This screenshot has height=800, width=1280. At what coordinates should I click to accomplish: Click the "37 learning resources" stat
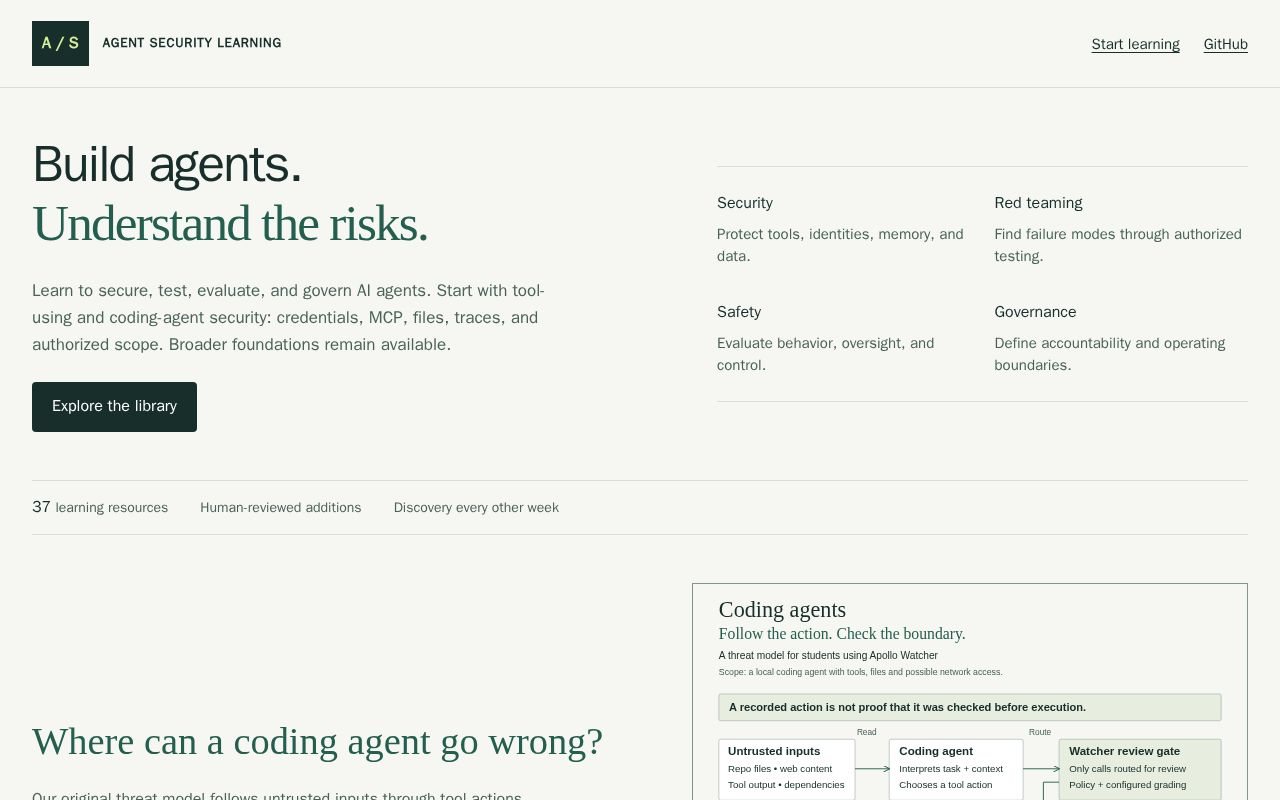coord(100,507)
